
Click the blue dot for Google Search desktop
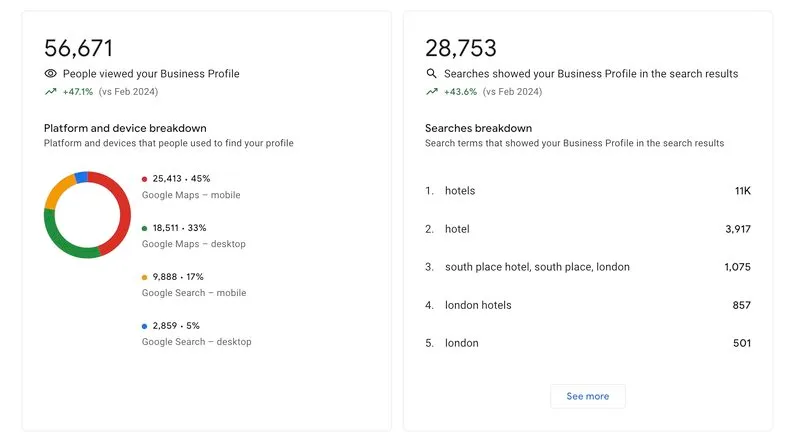click(x=145, y=326)
